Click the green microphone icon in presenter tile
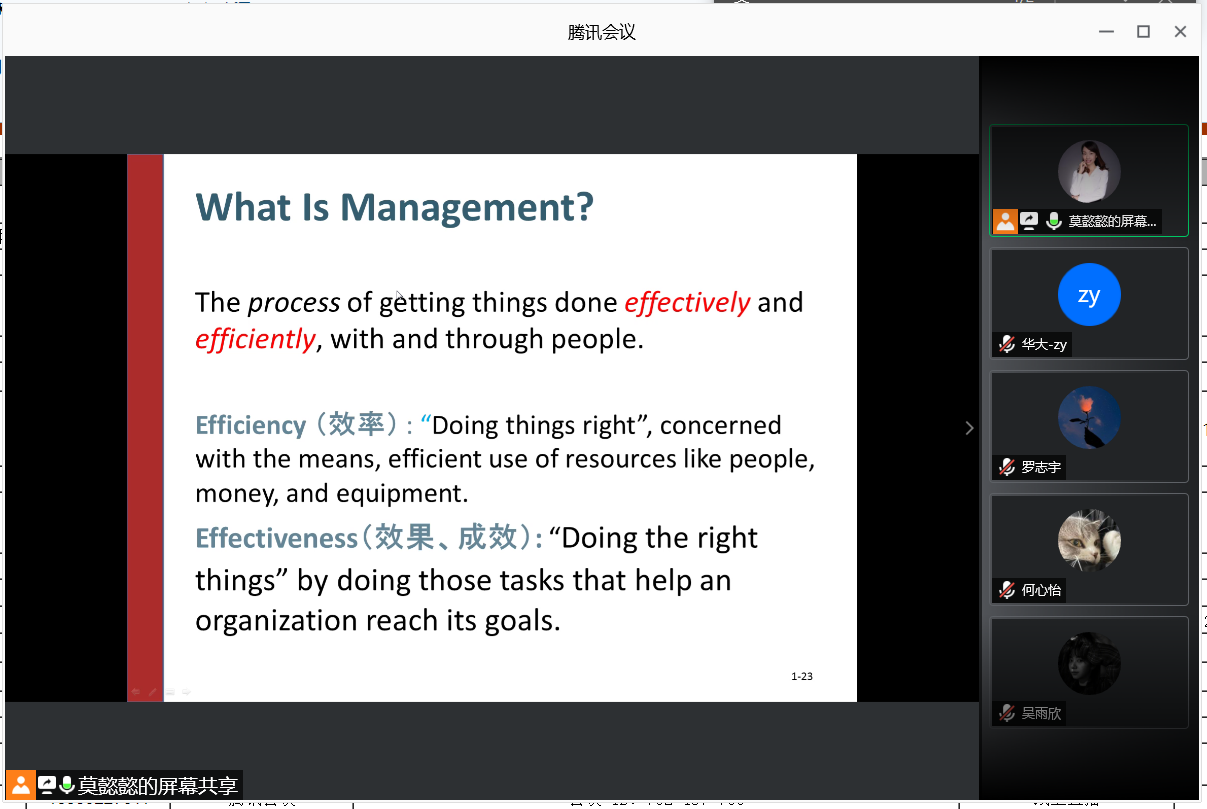The height and width of the screenshot is (809, 1207). point(1053,222)
